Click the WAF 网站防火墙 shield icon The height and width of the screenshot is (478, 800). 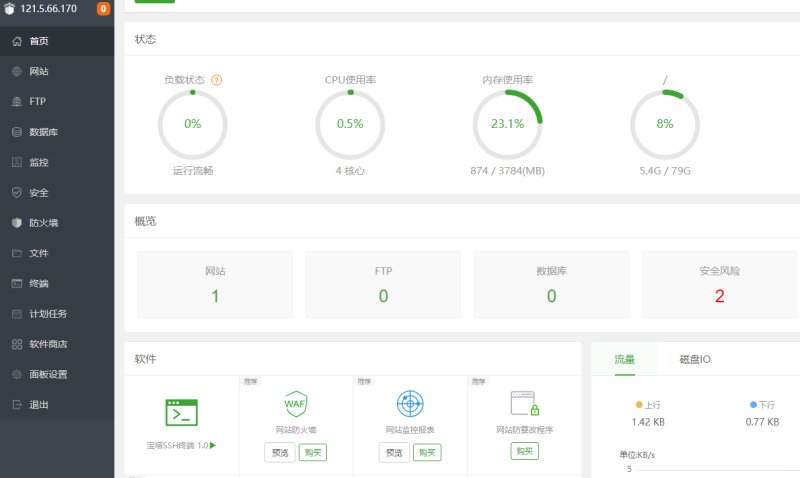[x=296, y=404]
